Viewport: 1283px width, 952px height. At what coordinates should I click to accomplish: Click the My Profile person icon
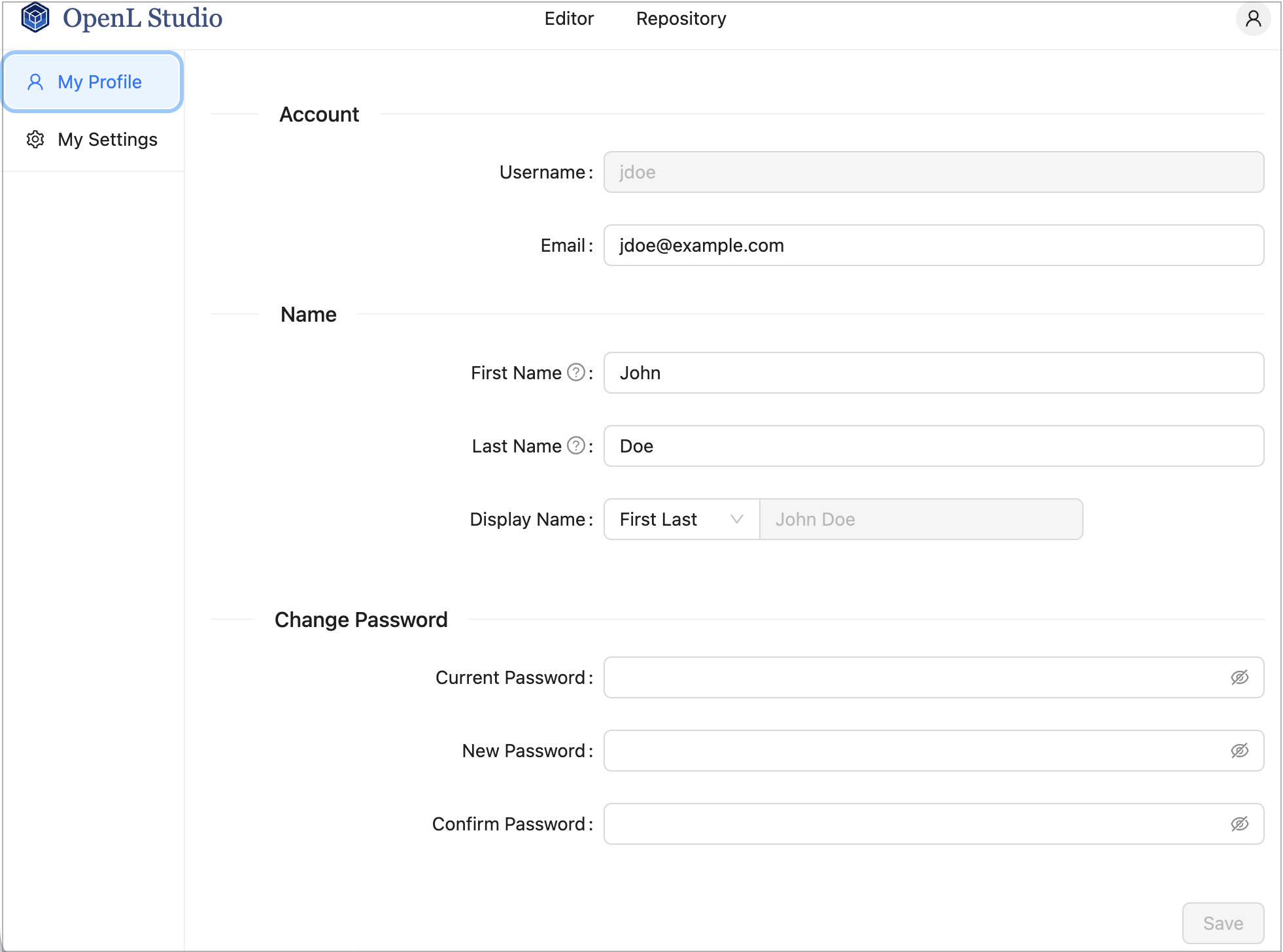[x=35, y=82]
